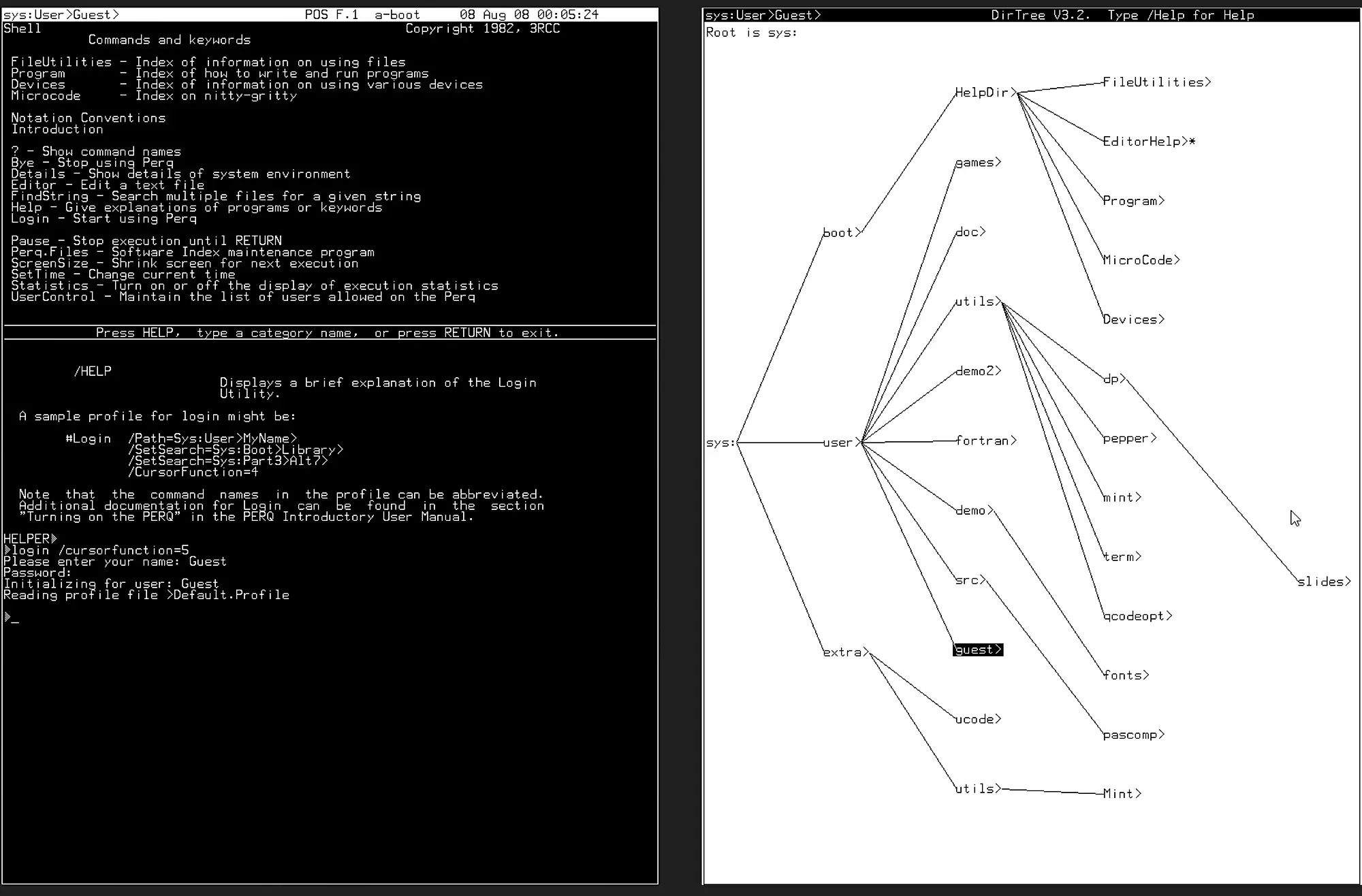Select the MicroCode> directory node
Image resolution: width=1362 pixels, height=896 pixels.
pos(1141,259)
